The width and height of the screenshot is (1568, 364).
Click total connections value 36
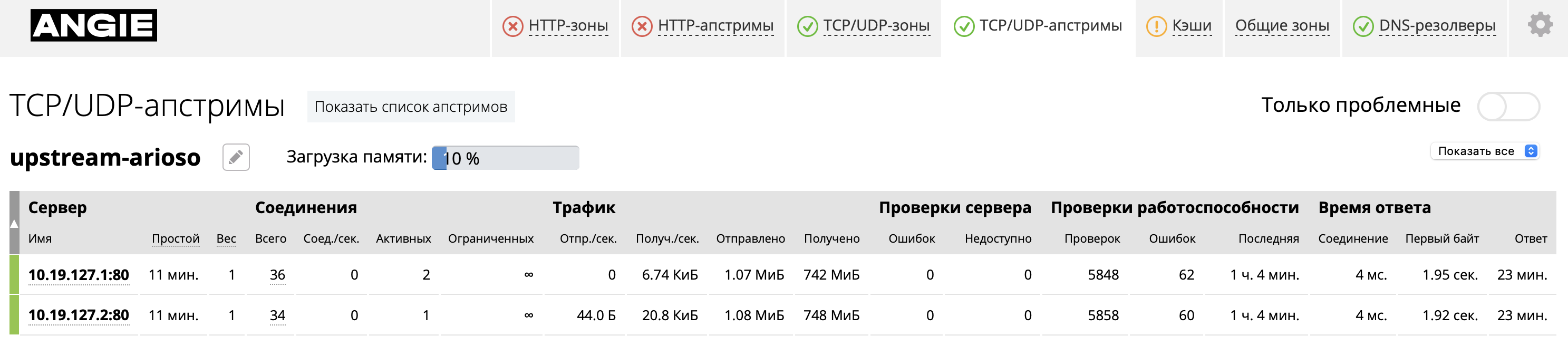click(277, 275)
